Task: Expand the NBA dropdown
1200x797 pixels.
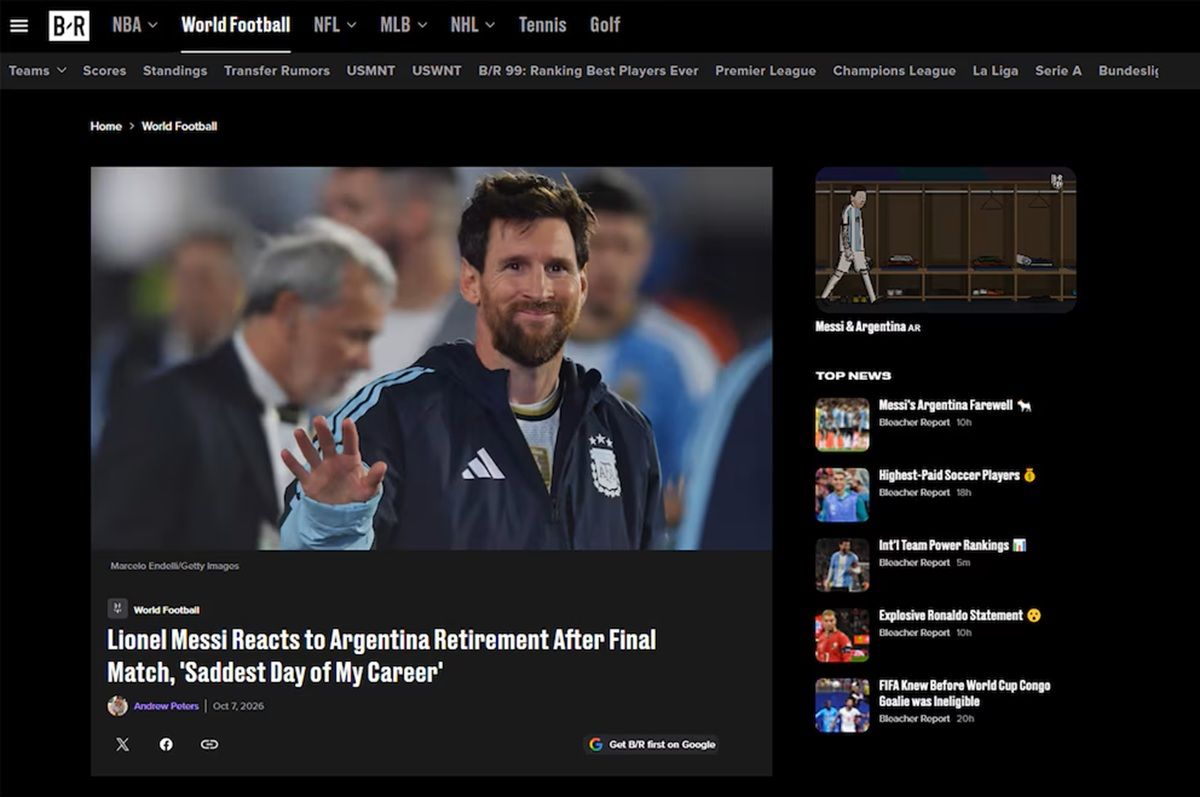Action: click(x=134, y=25)
